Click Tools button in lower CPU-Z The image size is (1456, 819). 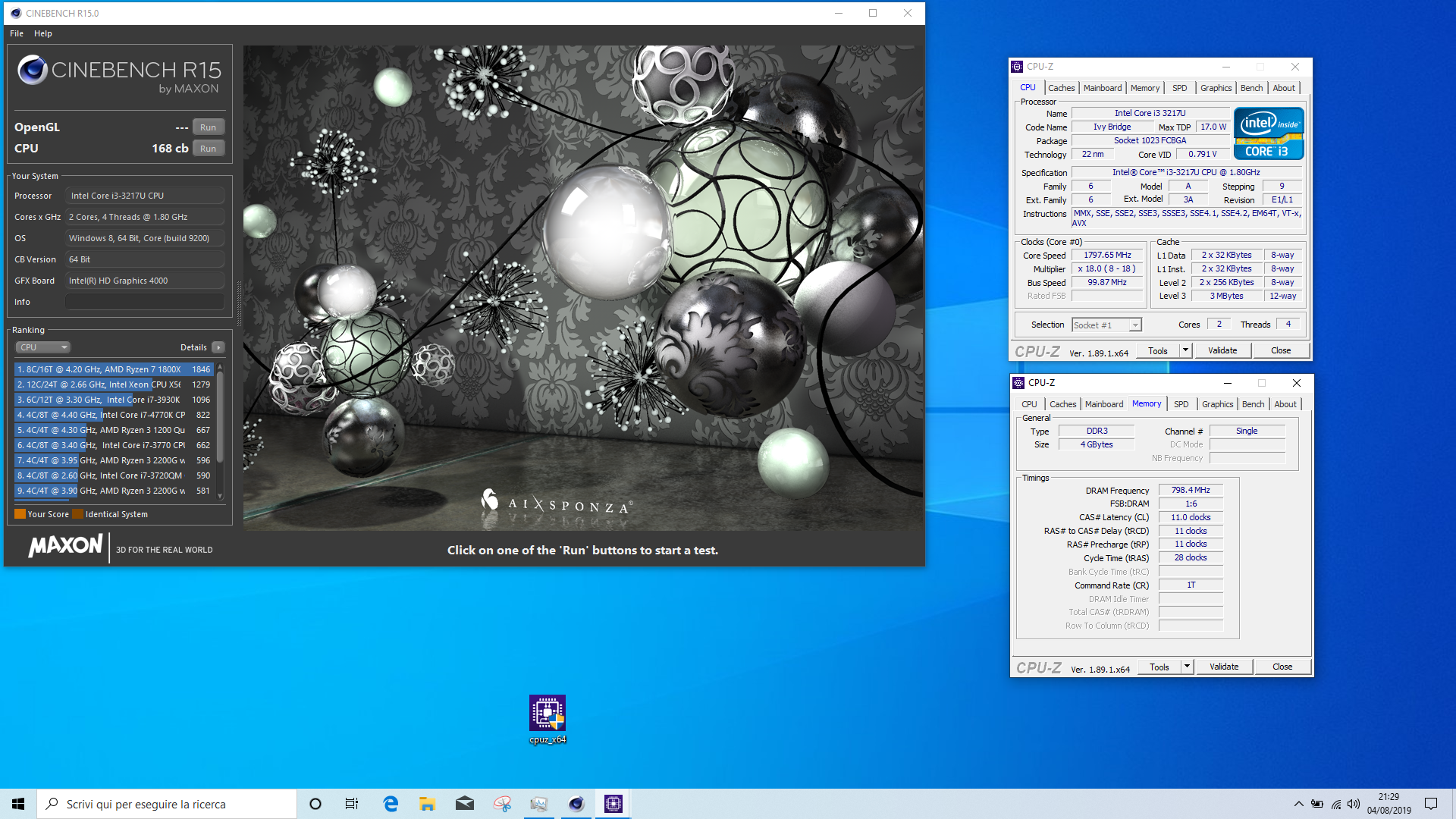[1159, 667]
